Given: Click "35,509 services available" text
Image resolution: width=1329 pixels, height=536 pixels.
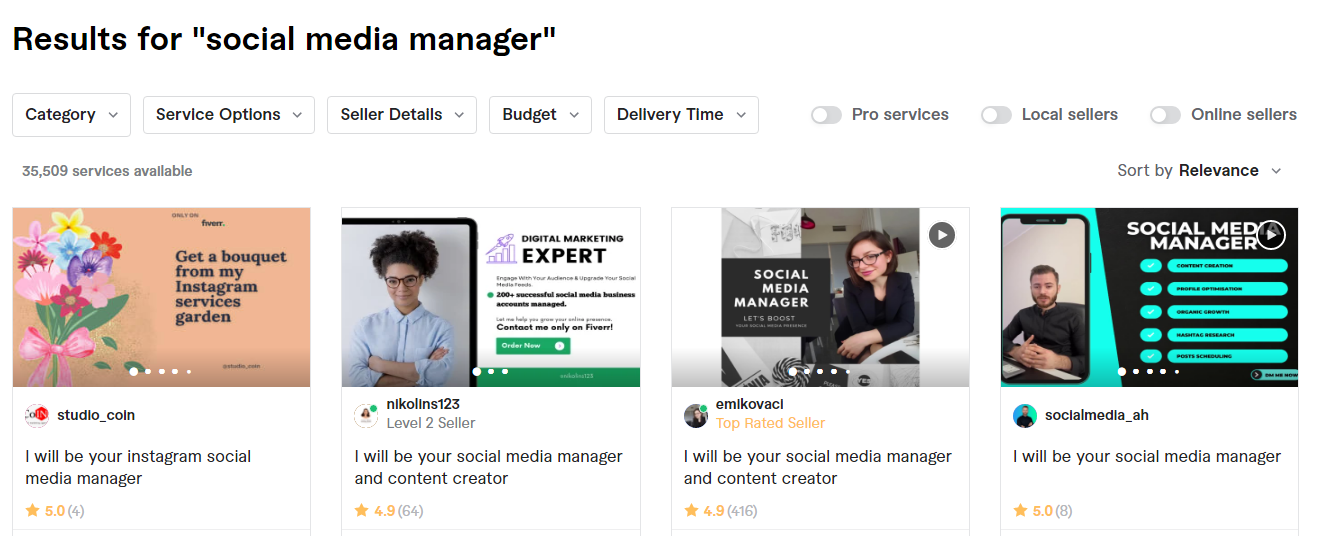Looking at the screenshot, I should tap(107, 171).
